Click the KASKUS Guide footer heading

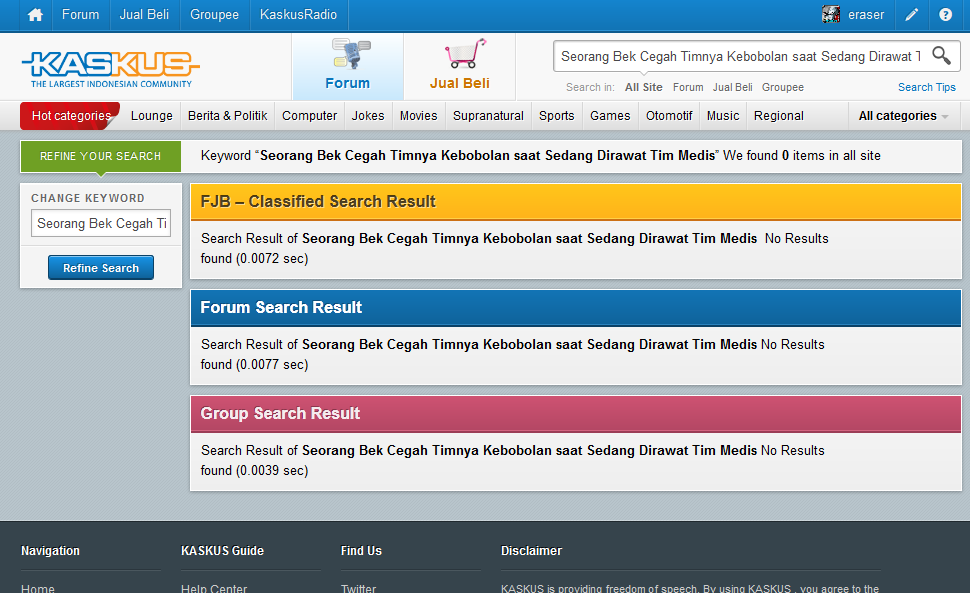pos(222,550)
